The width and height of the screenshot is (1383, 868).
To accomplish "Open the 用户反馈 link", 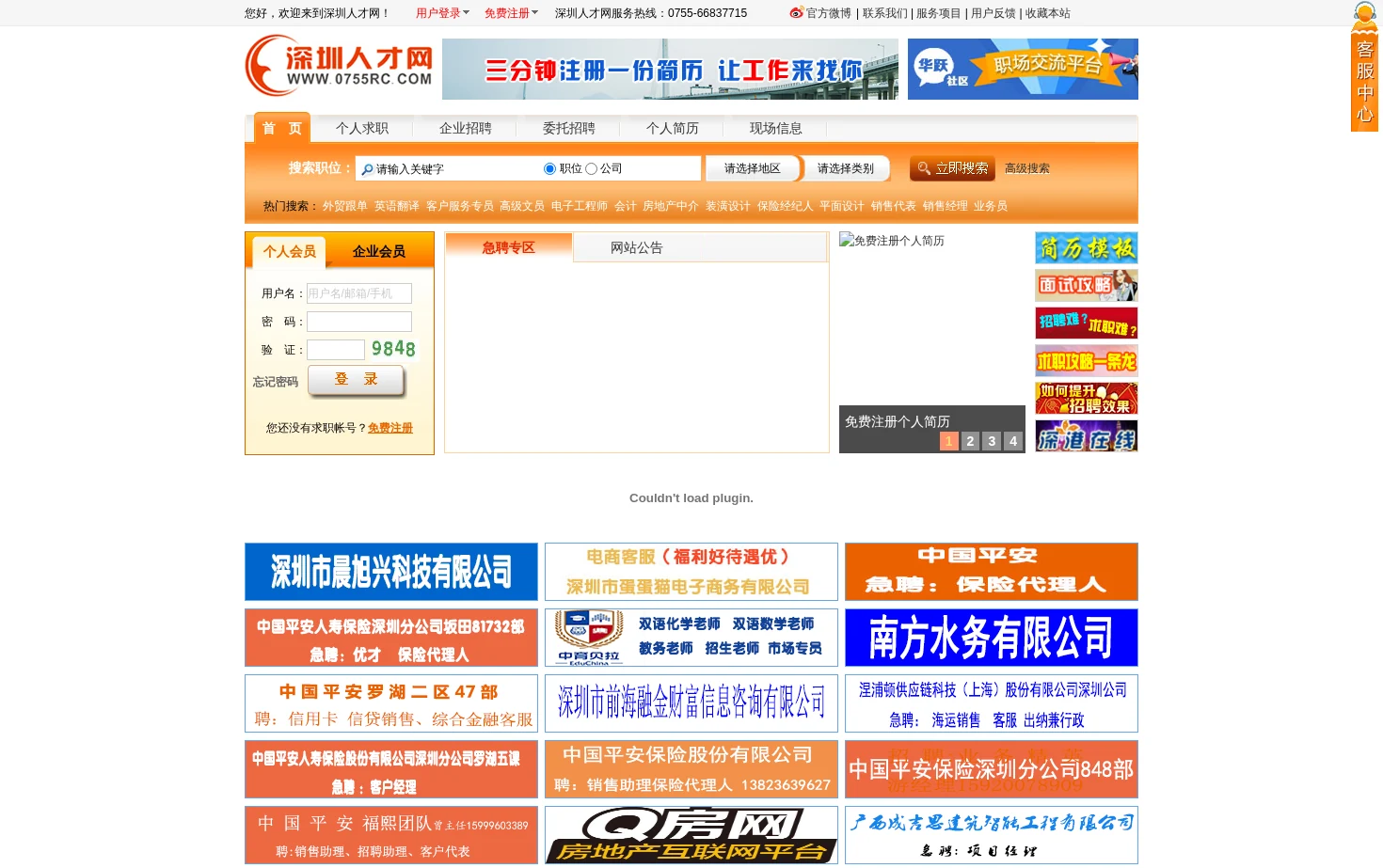I will pos(994,13).
